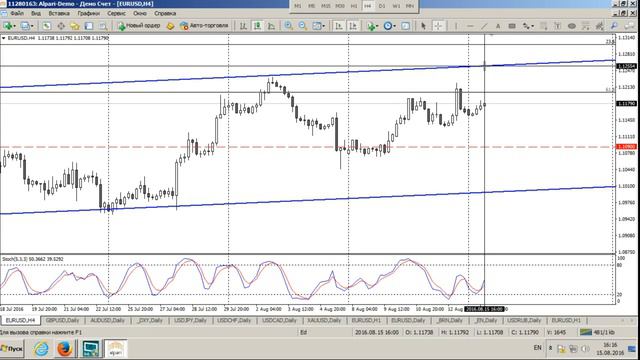Switch chart to candlesticks mode

(257, 26)
